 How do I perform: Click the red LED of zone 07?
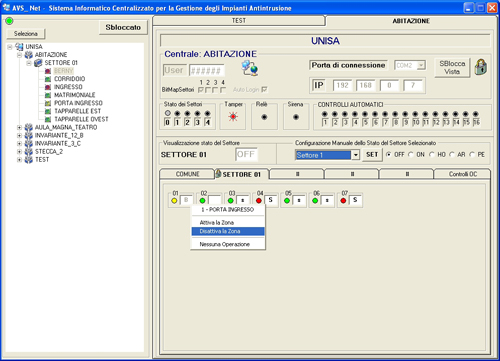tap(343, 201)
